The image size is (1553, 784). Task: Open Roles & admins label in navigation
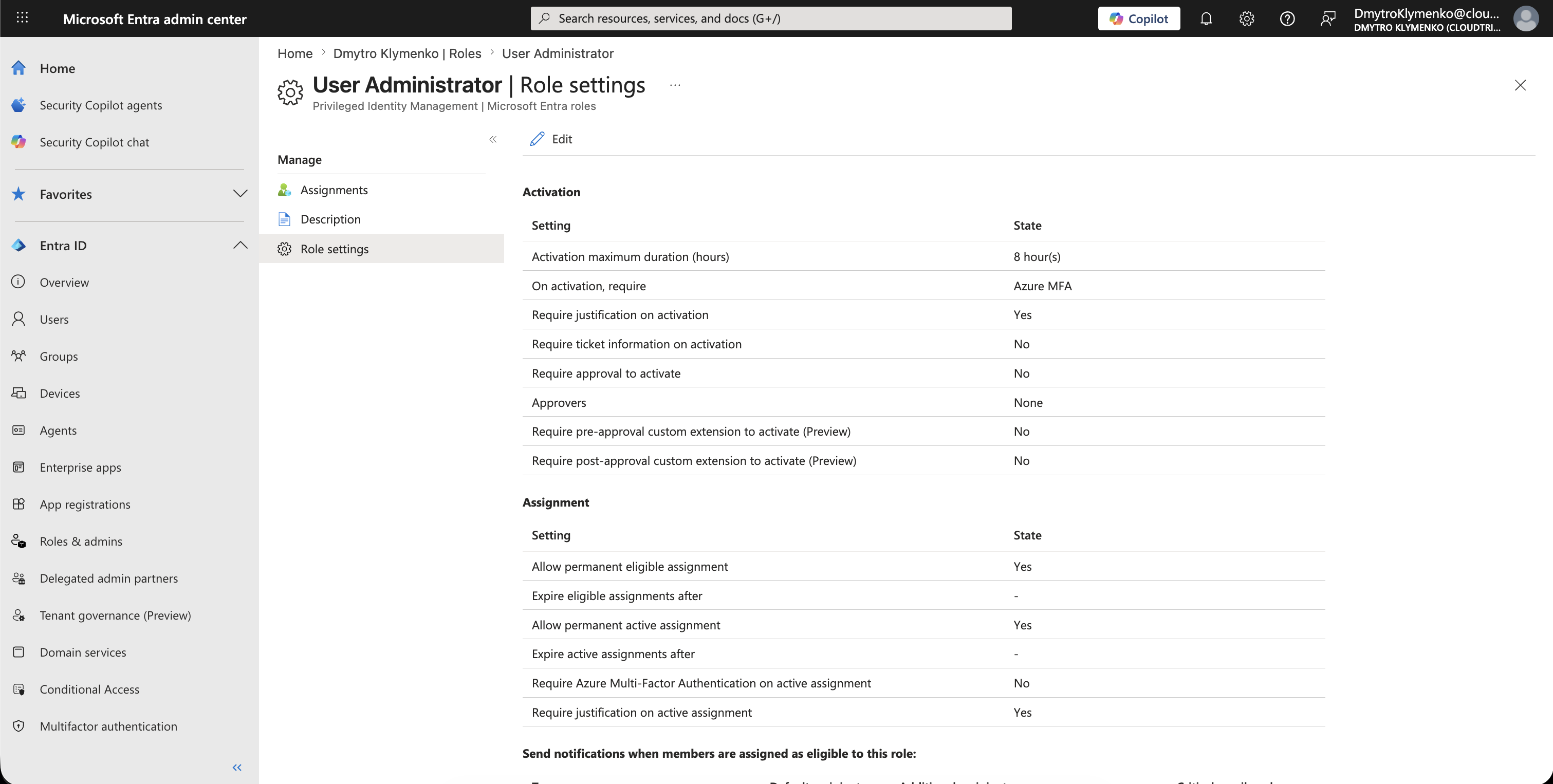(x=81, y=541)
